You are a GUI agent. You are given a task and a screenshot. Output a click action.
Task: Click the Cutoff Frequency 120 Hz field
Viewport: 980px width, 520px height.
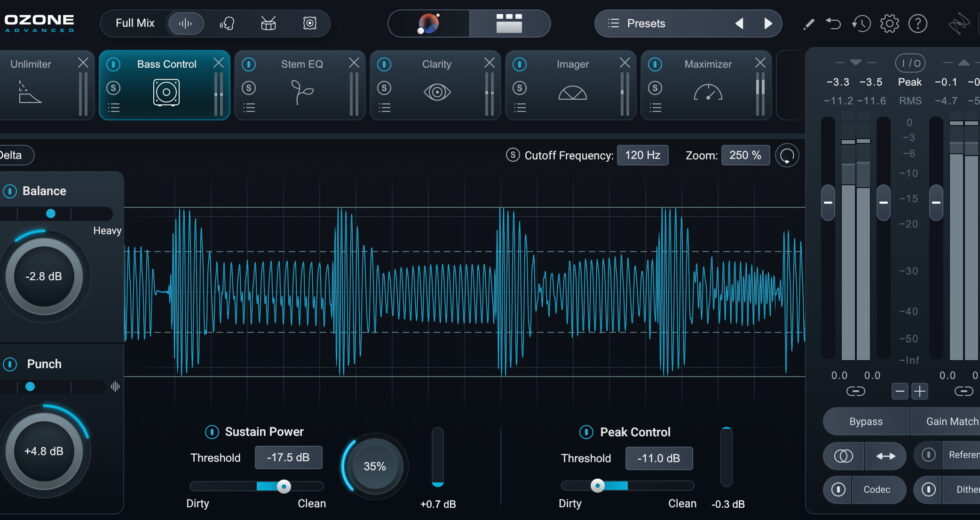(642, 155)
